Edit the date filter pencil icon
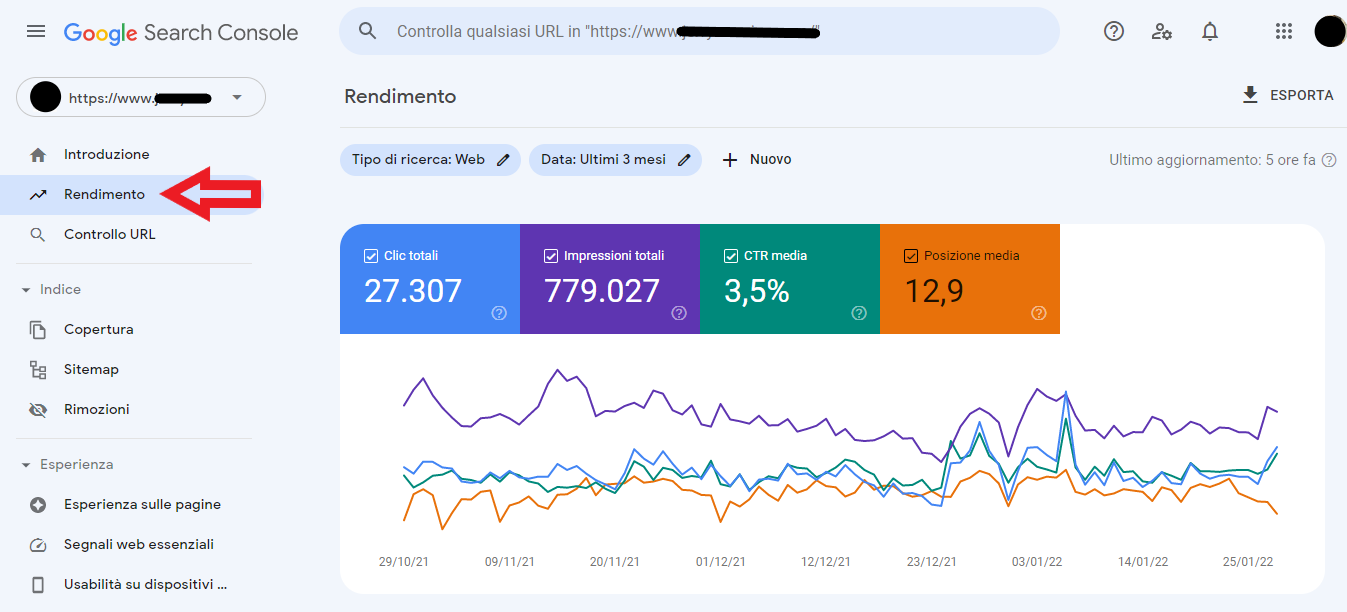The height and width of the screenshot is (612, 1347). click(685, 160)
